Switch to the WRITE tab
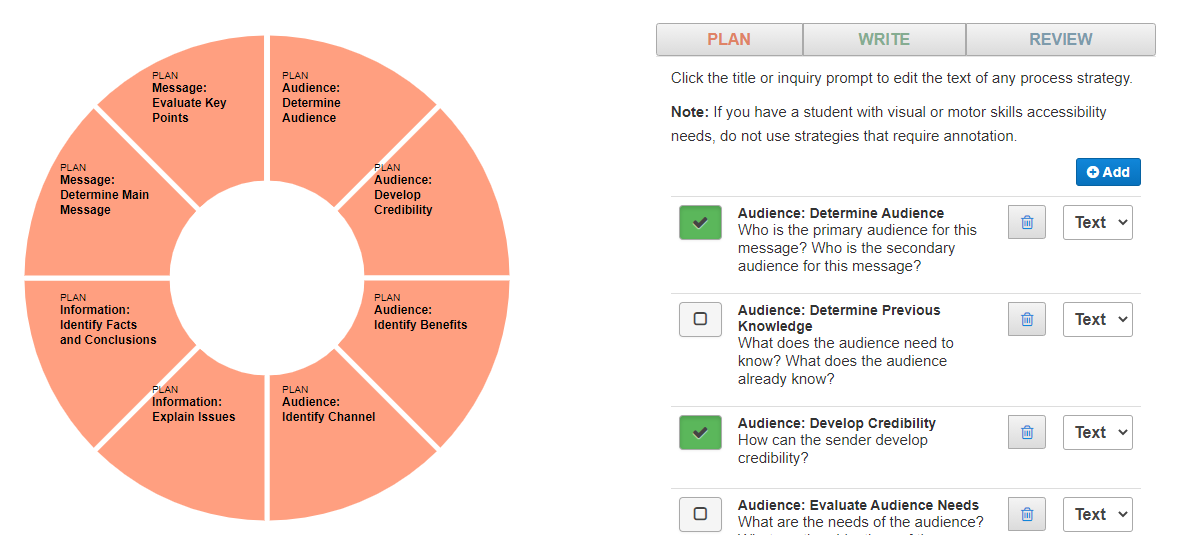This screenshot has height=535, width=1177. 884,39
